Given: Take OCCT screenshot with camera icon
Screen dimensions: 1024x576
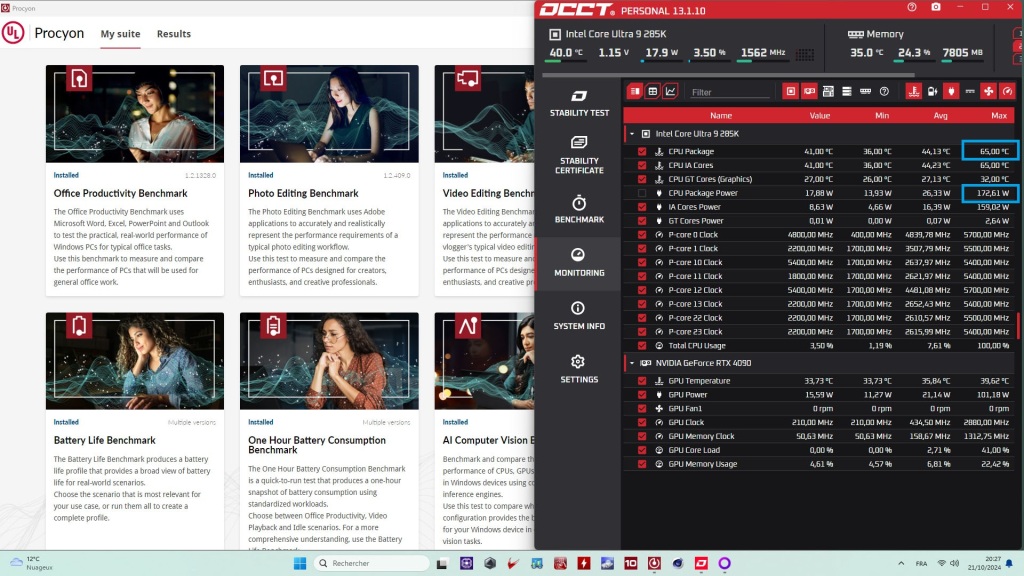Looking at the screenshot, I should point(936,7).
